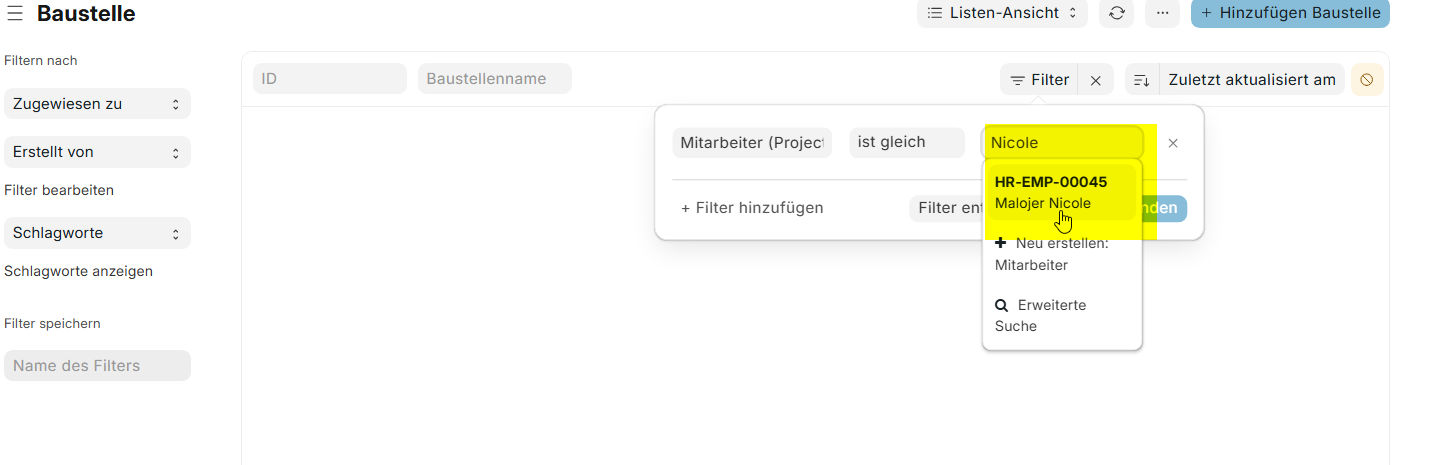The width and height of the screenshot is (1441, 465).
Task: Open the three-dots more options menu
Action: coord(1161,13)
